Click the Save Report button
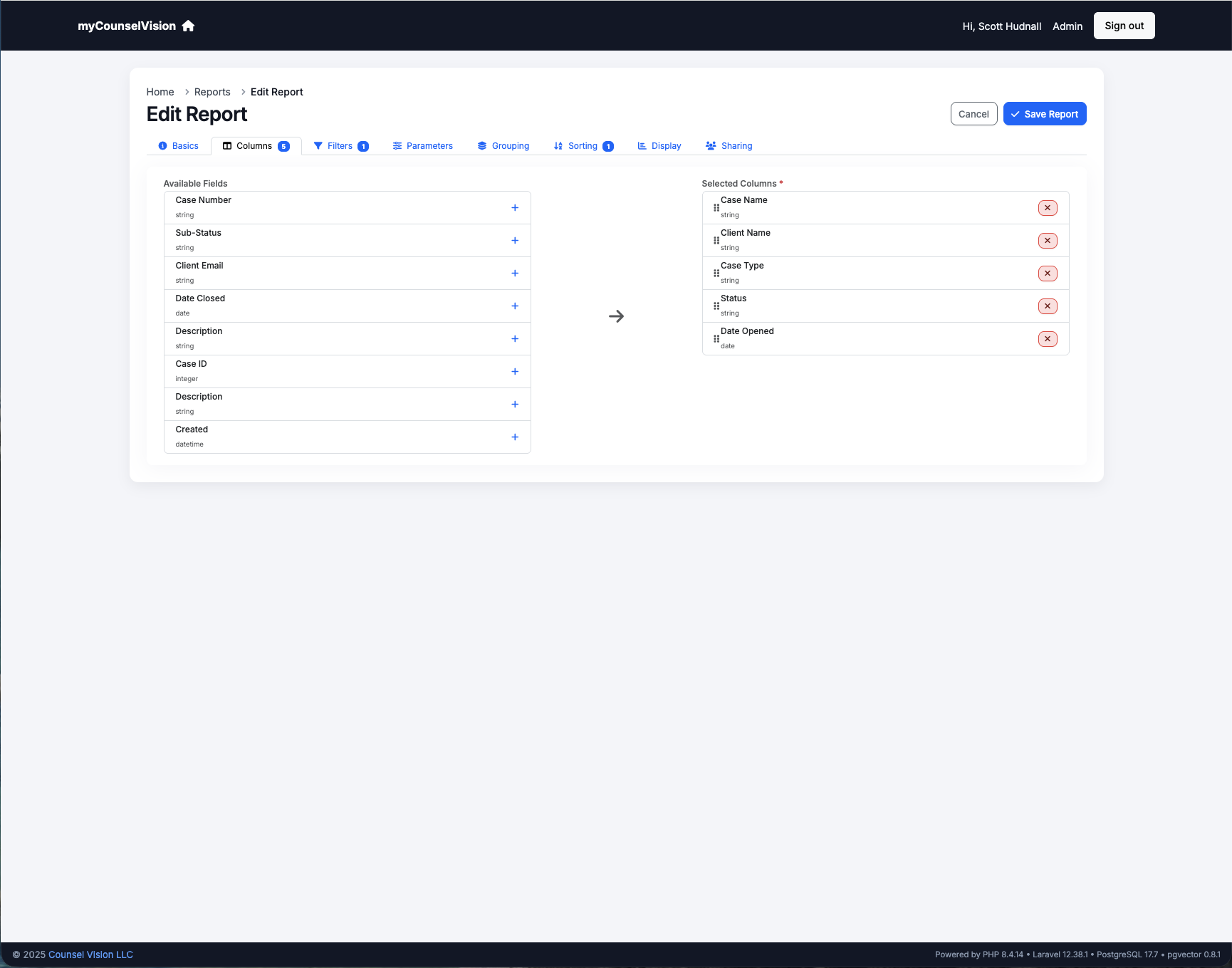 1045,113
